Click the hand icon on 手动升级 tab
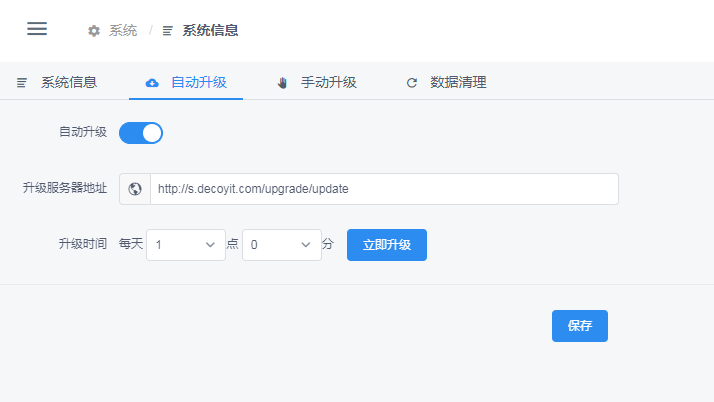Image resolution: width=714 pixels, height=402 pixels. 282,83
